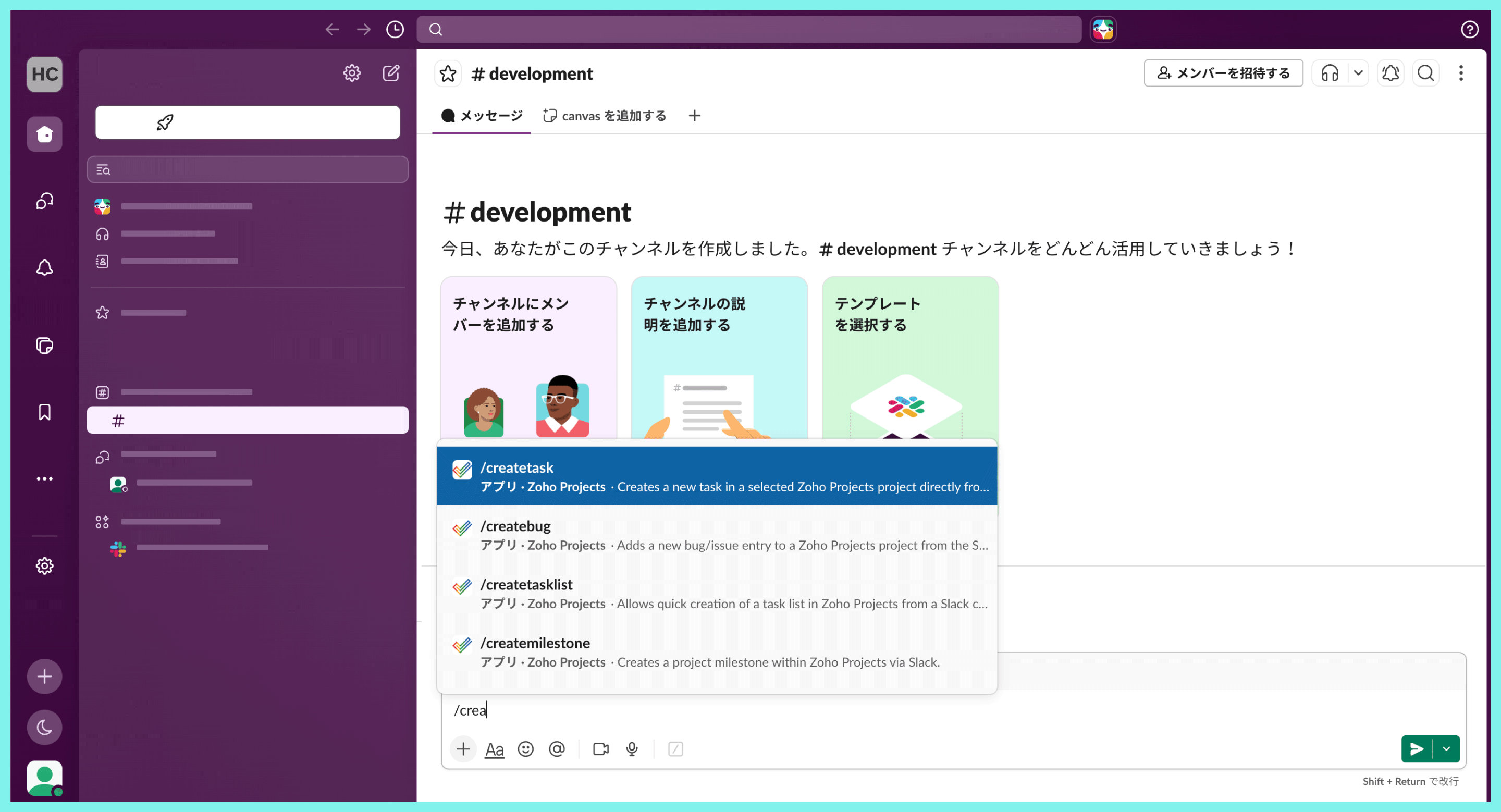The height and width of the screenshot is (812, 1501).
Task: Toggle dark mode moon button
Action: click(x=44, y=727)
